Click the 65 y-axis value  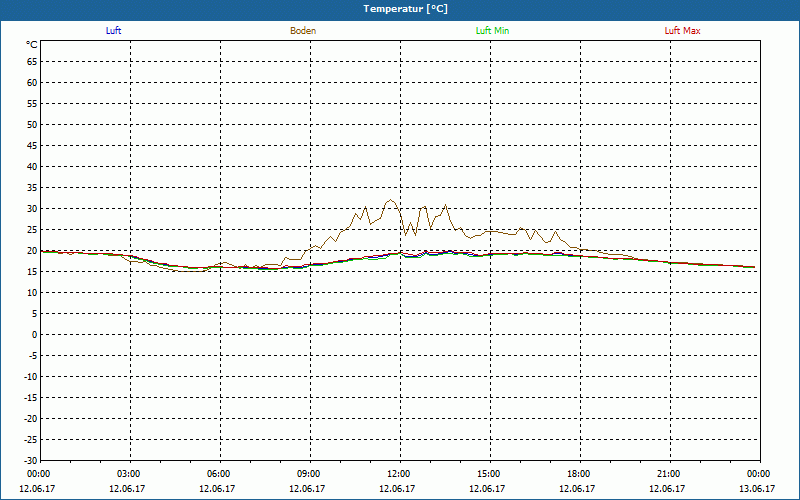[x=32, y=62]
